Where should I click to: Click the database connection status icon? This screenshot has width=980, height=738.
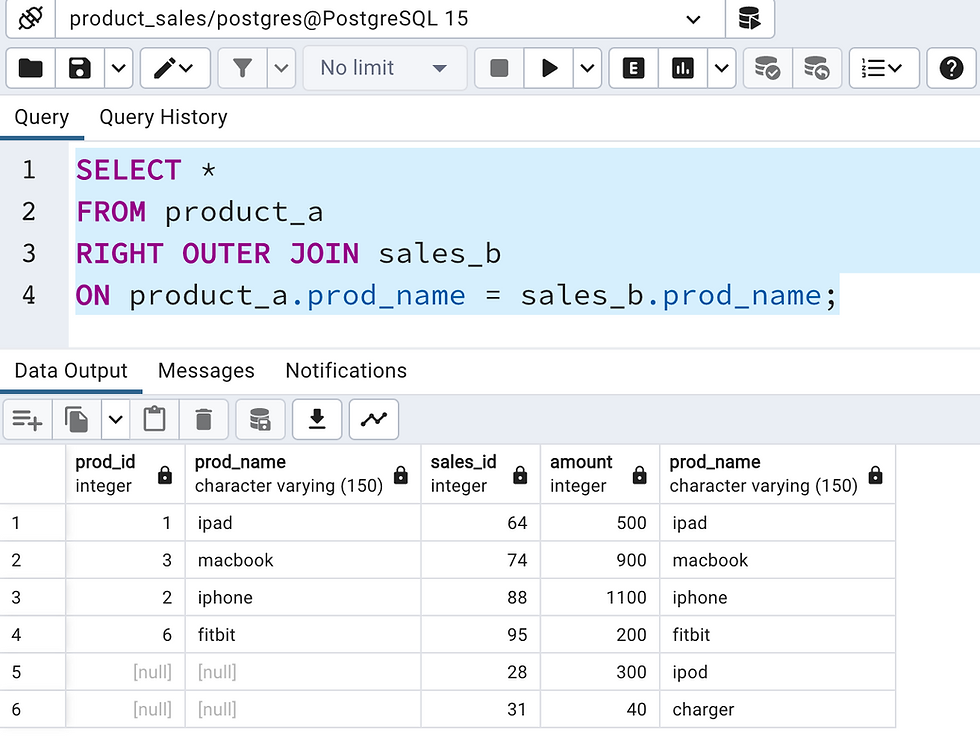pyautogui.click(x=30, y=19)
